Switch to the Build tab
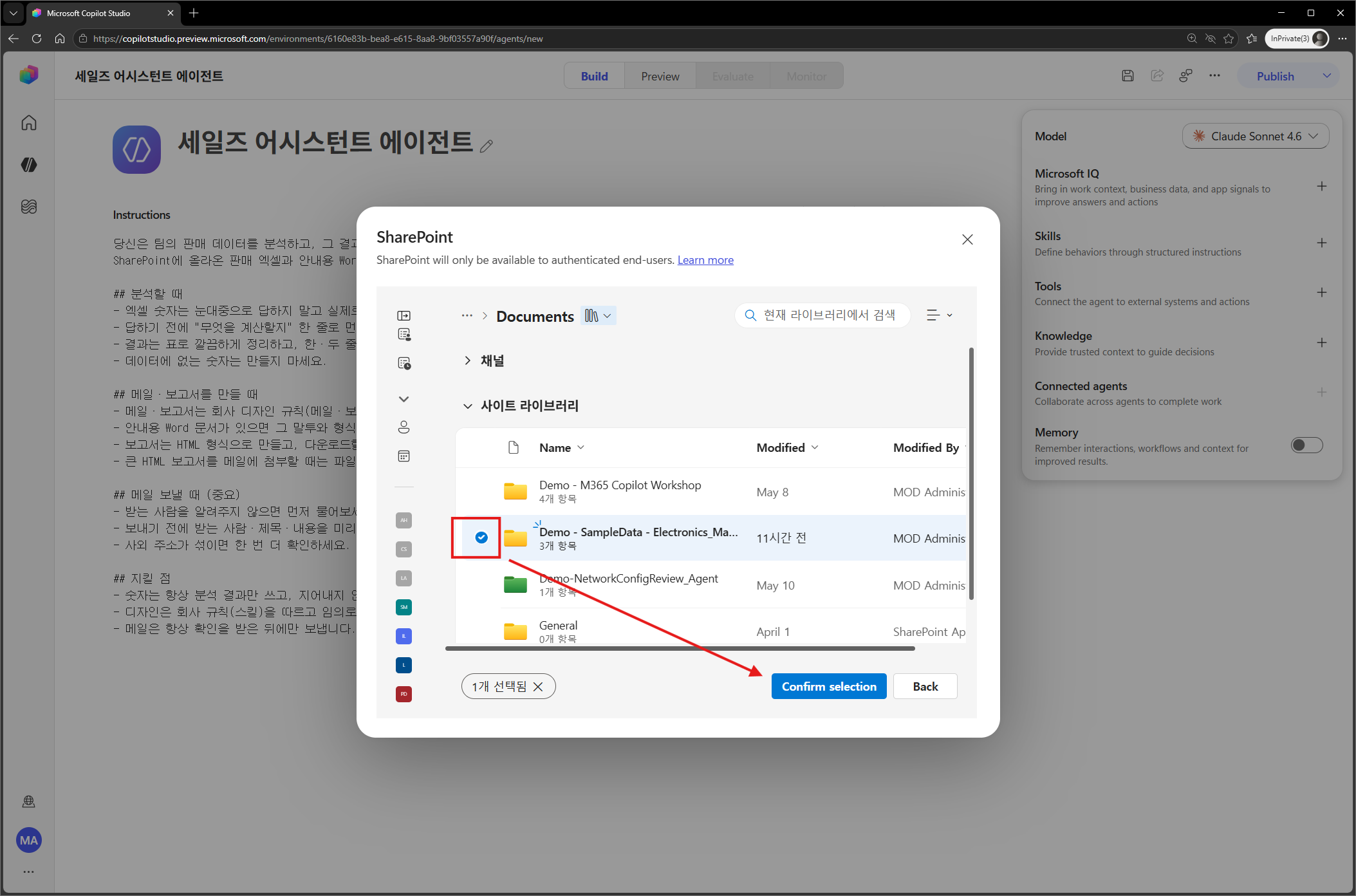1356x896 pixels. pyautogui.click(x=594, y=76)
